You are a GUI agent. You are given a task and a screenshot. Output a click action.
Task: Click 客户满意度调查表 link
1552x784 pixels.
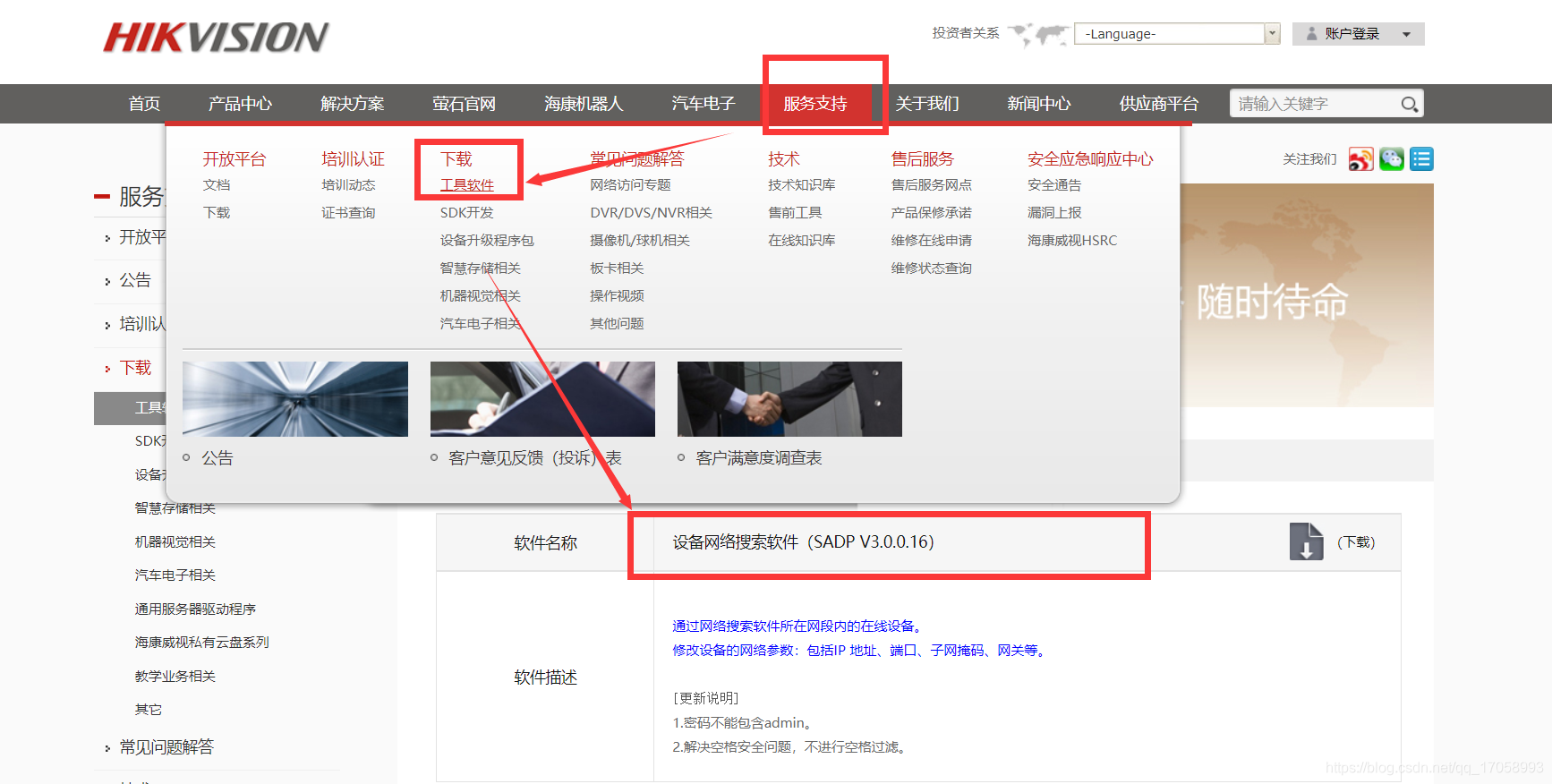click(x=759, y=458)
